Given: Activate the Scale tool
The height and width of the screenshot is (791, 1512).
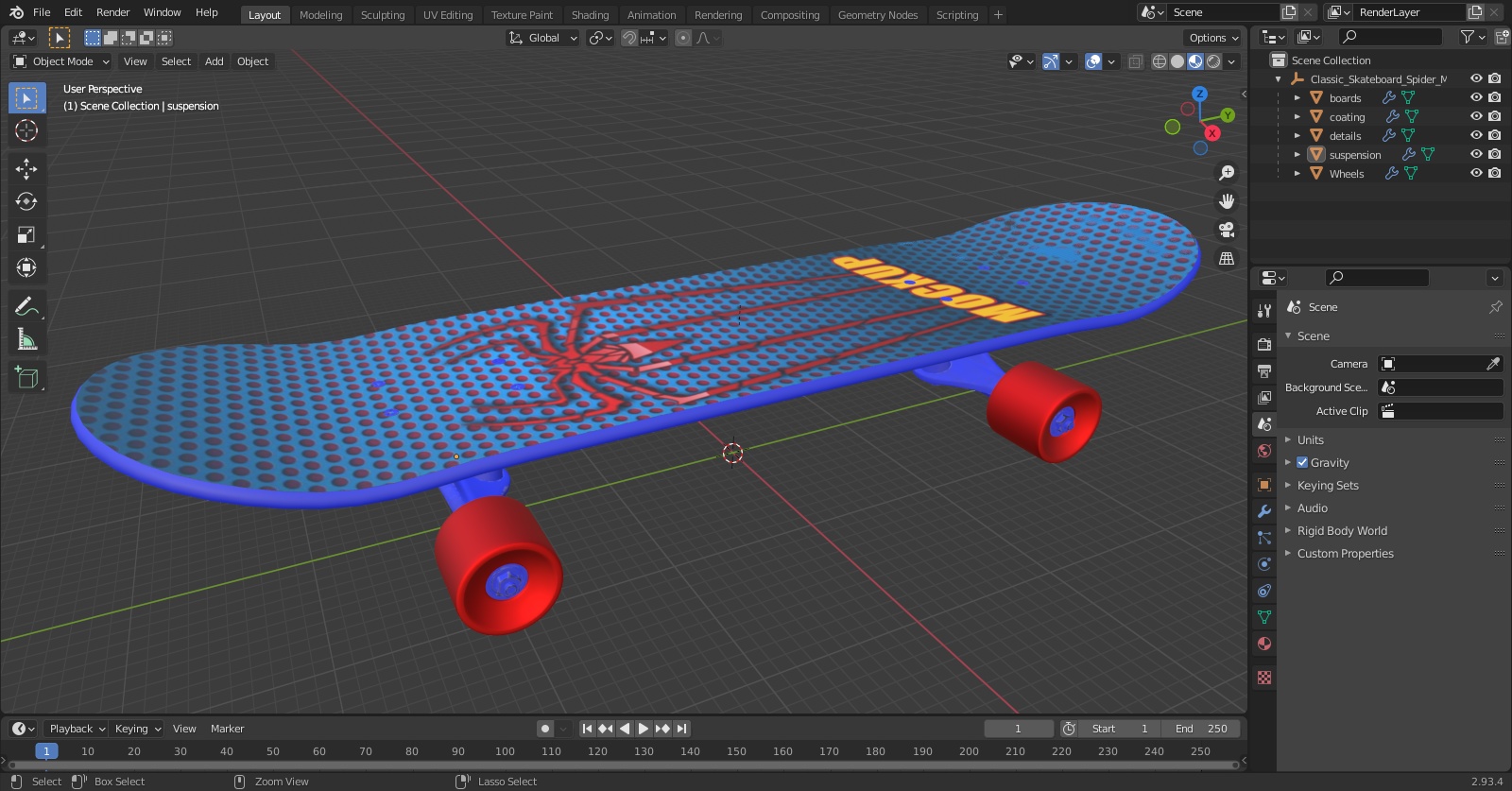Looking at the screenshot, I should pyautogui.click(x=26, y=234).
